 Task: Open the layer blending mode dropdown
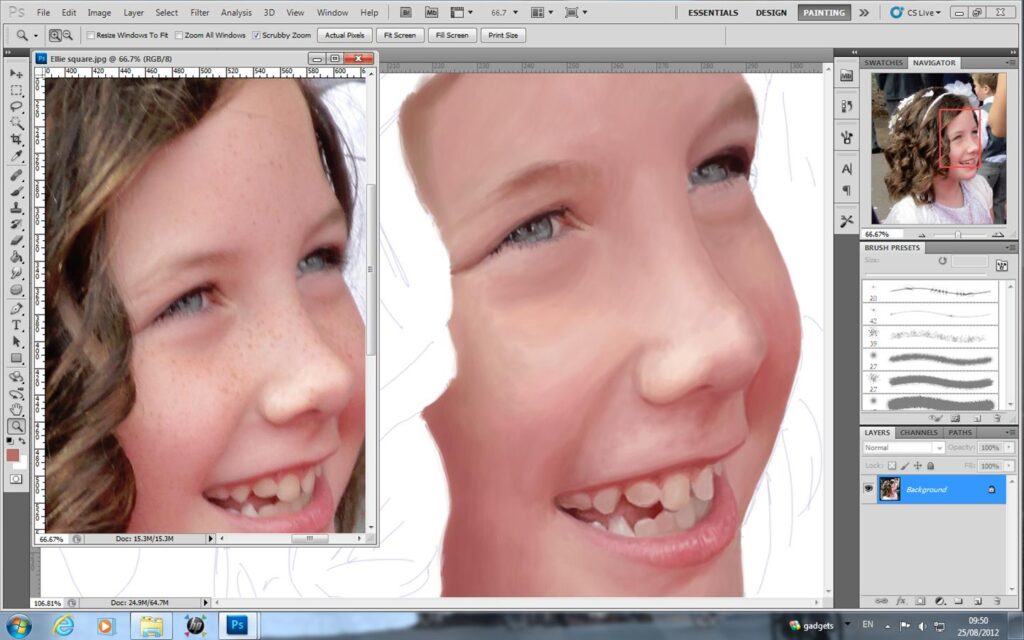pyautogui.click(x=939, y=448)
